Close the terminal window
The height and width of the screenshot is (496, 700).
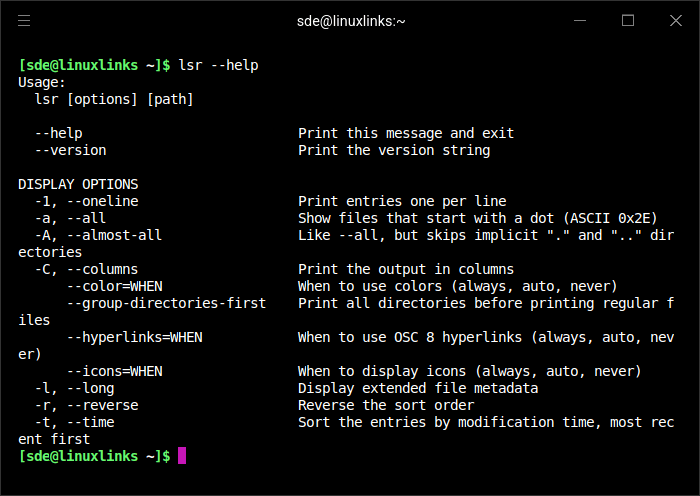(676, 21)
